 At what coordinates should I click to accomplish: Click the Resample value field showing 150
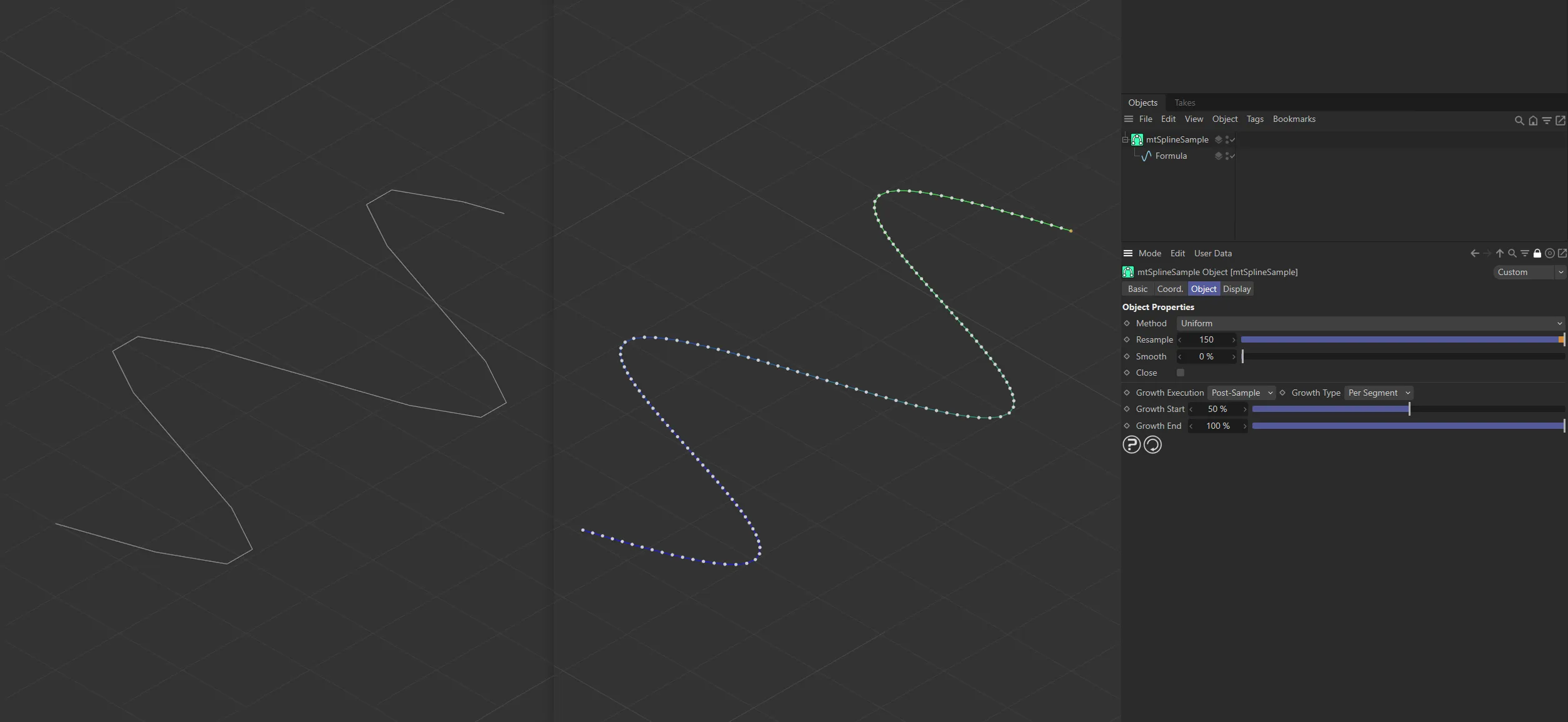[1206, 339]
